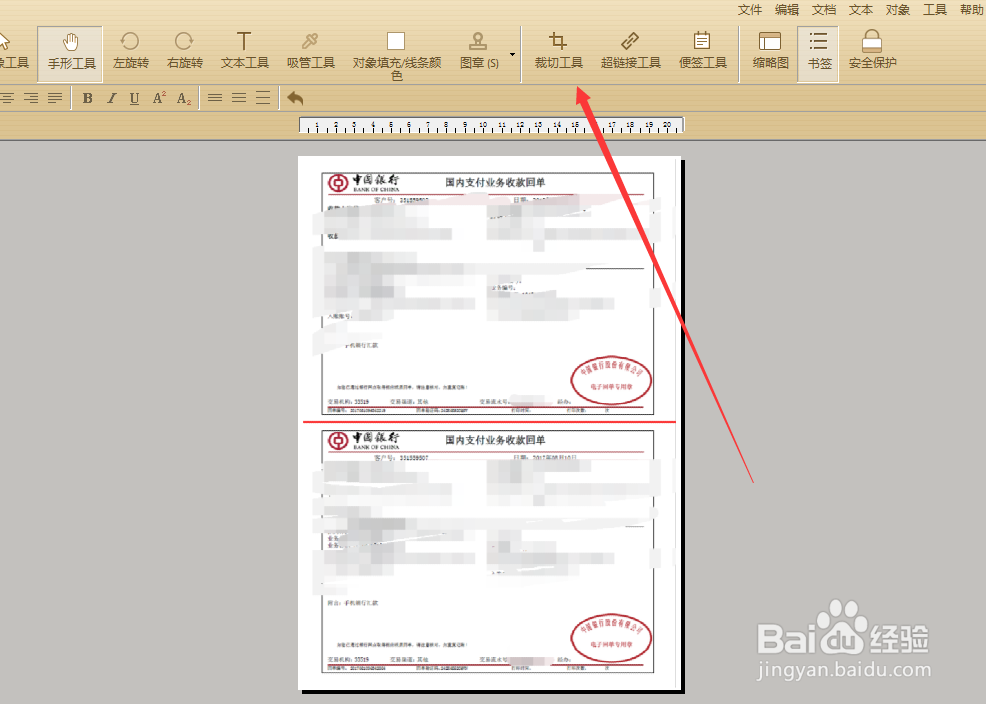This screenshot has height=704, width=986.
Task: Rotate page right with 右旋转
Action: (x=184, y=52)
